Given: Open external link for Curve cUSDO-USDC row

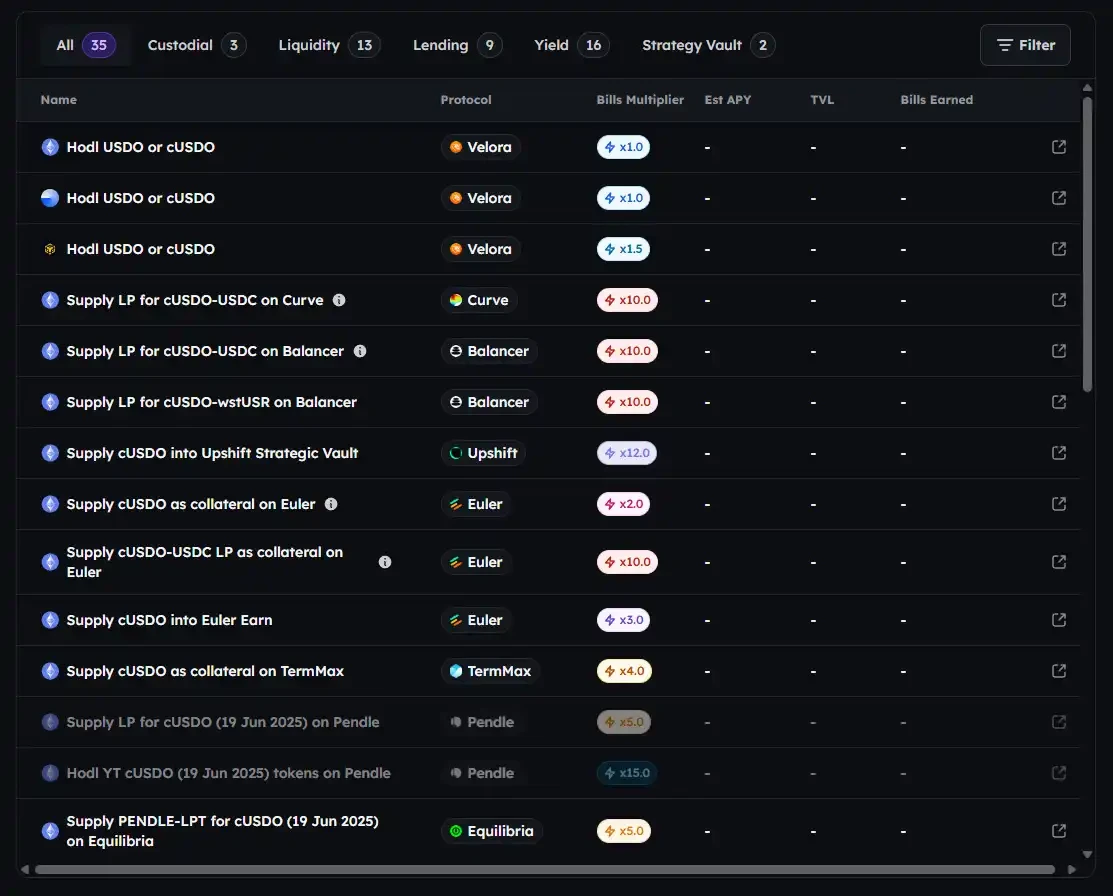Looking at the screenshot, I should [x=1059, y=300].
